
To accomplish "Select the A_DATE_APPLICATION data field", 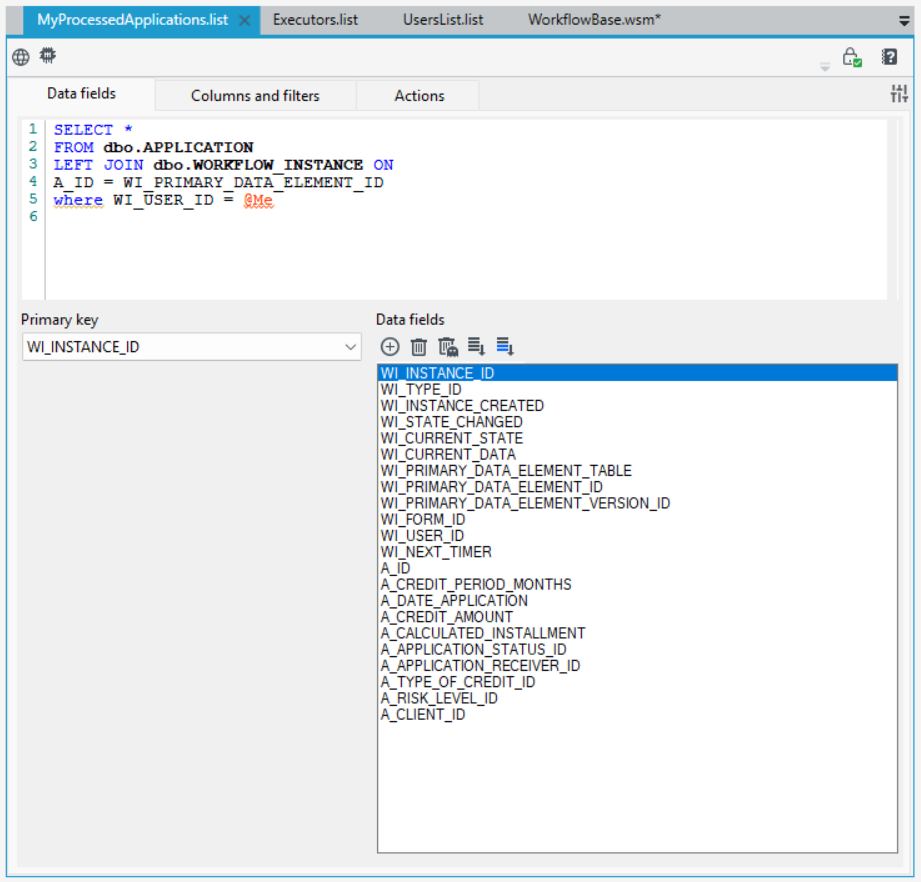I will (x=637, y=601).
